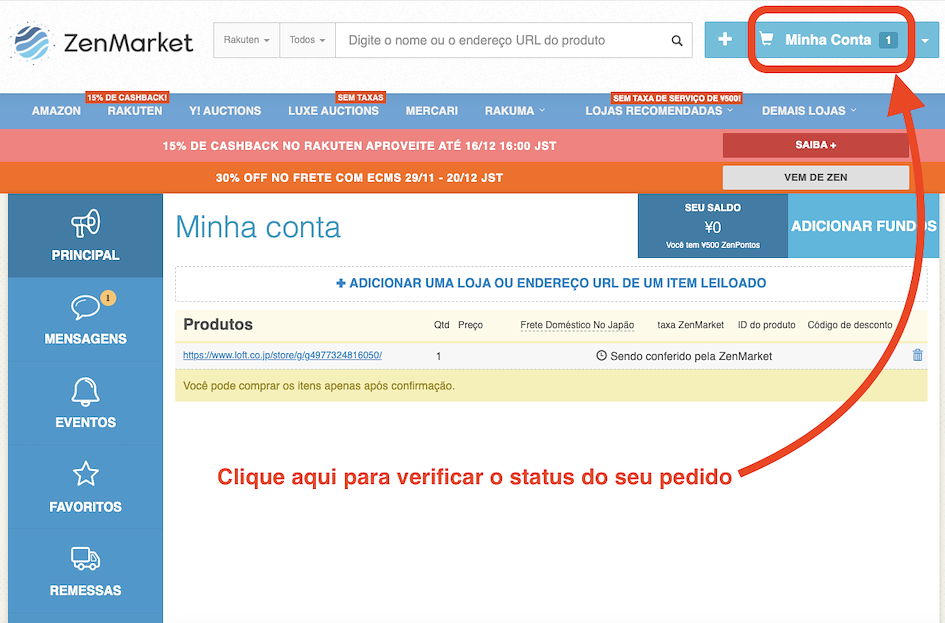This screenshot has height=623, width=945.
Task: Click ID do produto header
Action: (x=767, y=325)
